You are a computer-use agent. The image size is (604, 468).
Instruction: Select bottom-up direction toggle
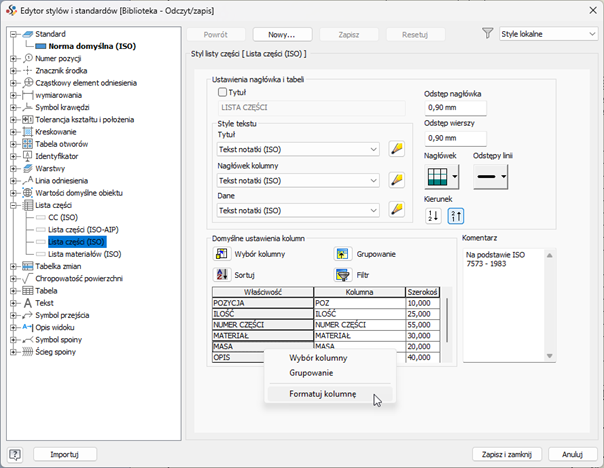(x=455, y=216)
